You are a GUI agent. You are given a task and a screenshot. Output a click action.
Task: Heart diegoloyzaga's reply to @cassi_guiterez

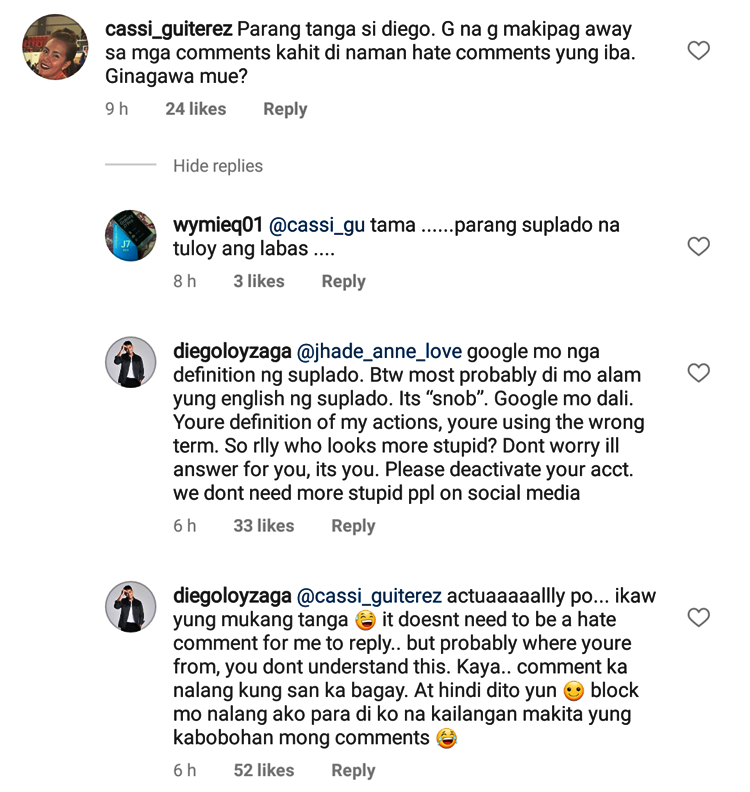point(699,617)
